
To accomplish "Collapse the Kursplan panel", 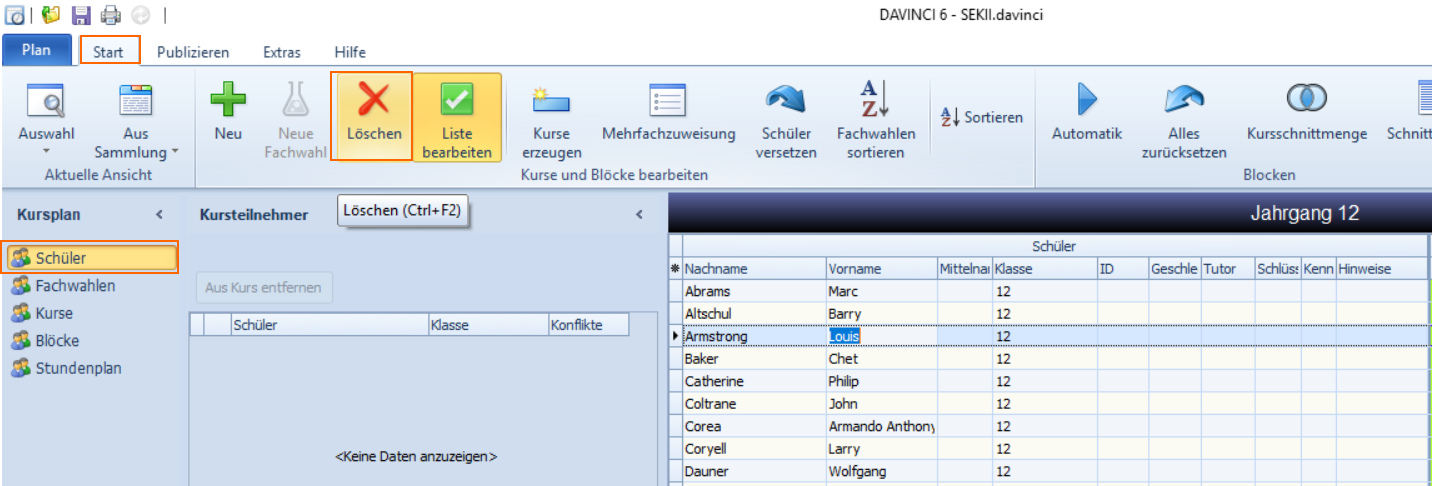I will [x=159, y=214].
